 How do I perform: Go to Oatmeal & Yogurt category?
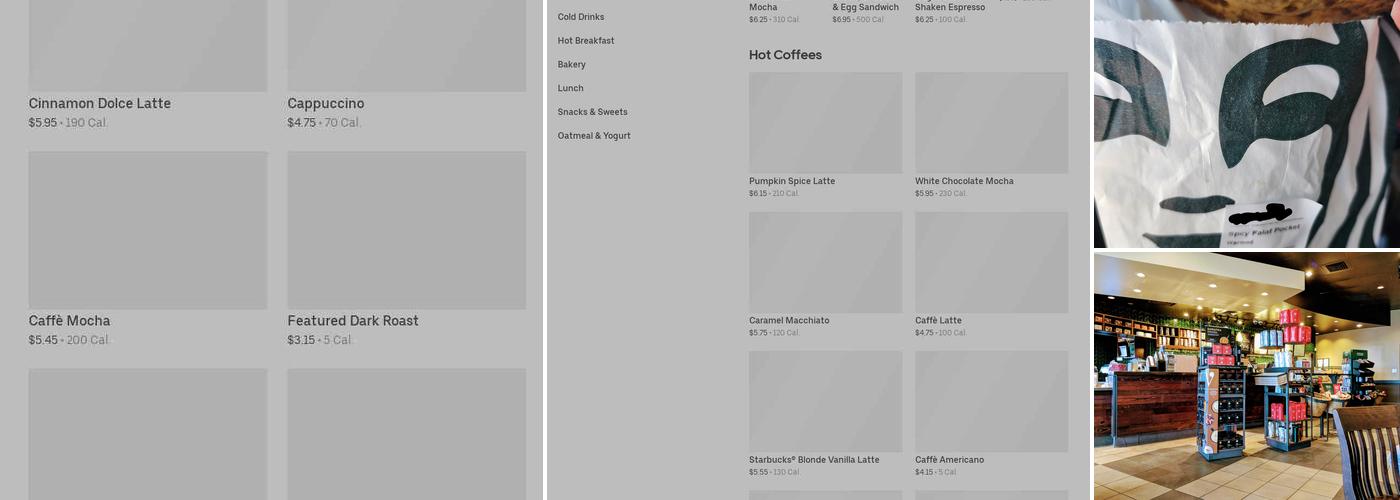(x=594, y=136)
